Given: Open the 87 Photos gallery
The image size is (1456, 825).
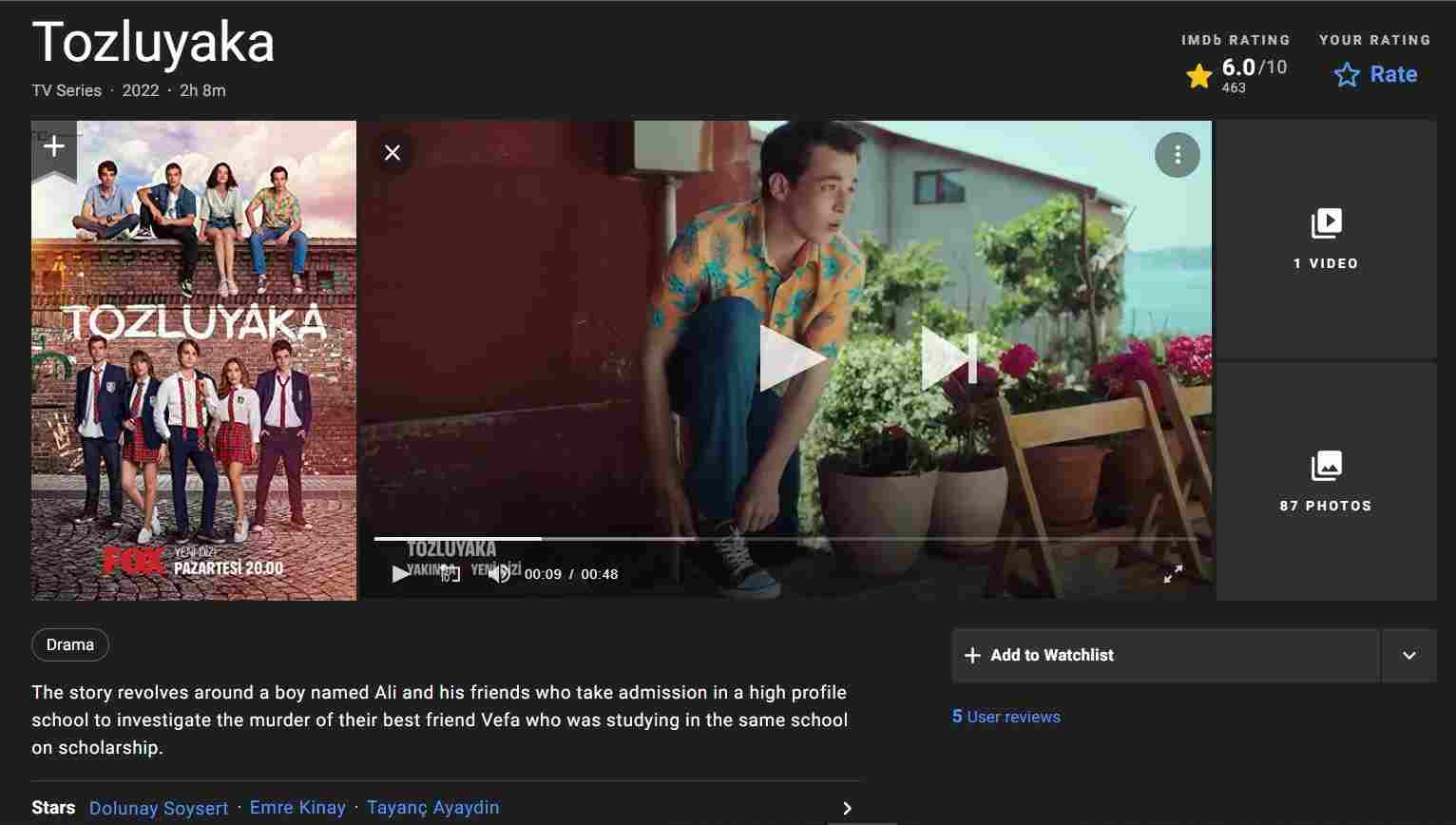Looking at the screenshot, I should click(x=1326, y=481).
